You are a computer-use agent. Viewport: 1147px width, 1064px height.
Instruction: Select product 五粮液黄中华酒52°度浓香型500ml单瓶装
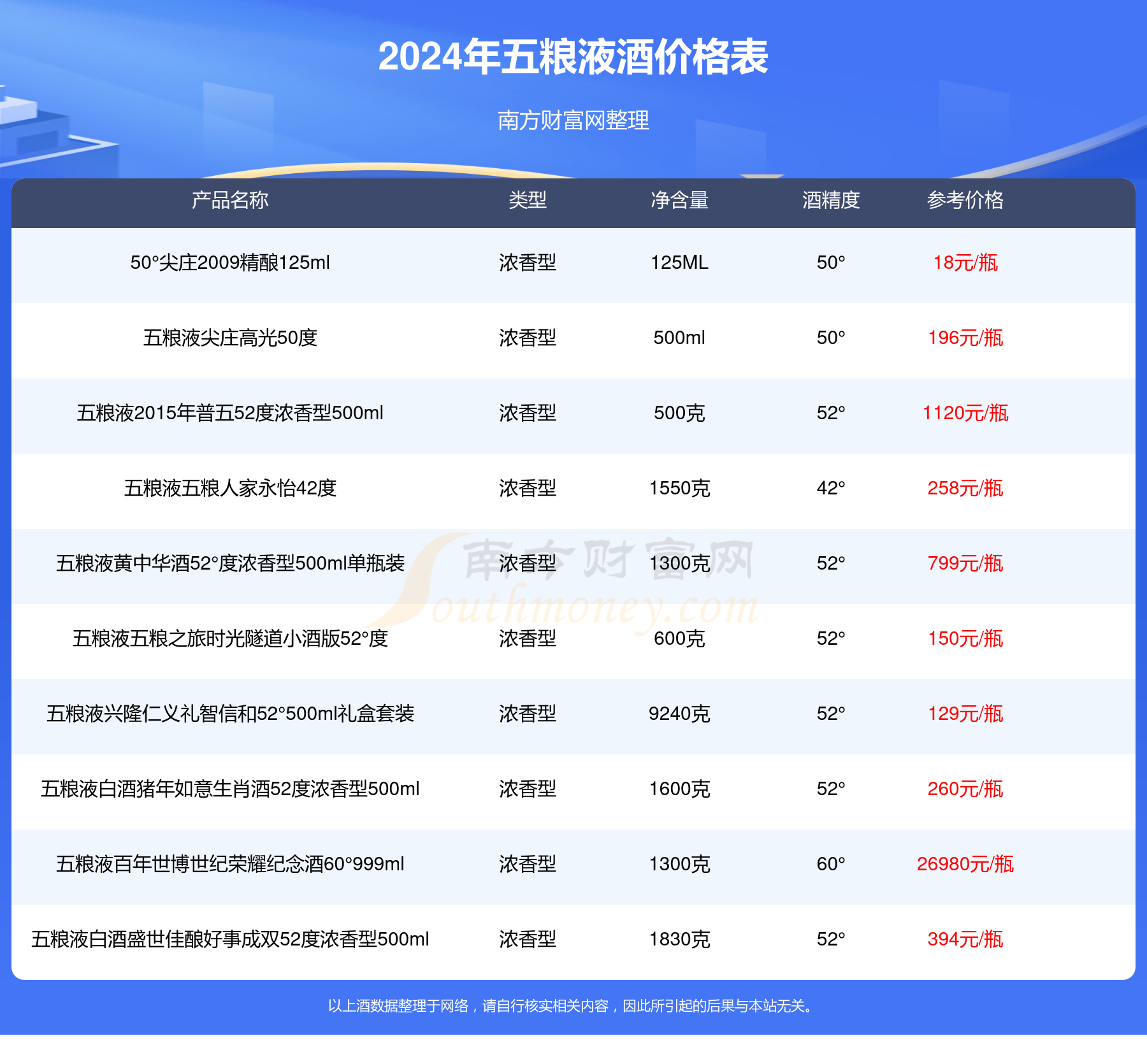tap(230, 563)
